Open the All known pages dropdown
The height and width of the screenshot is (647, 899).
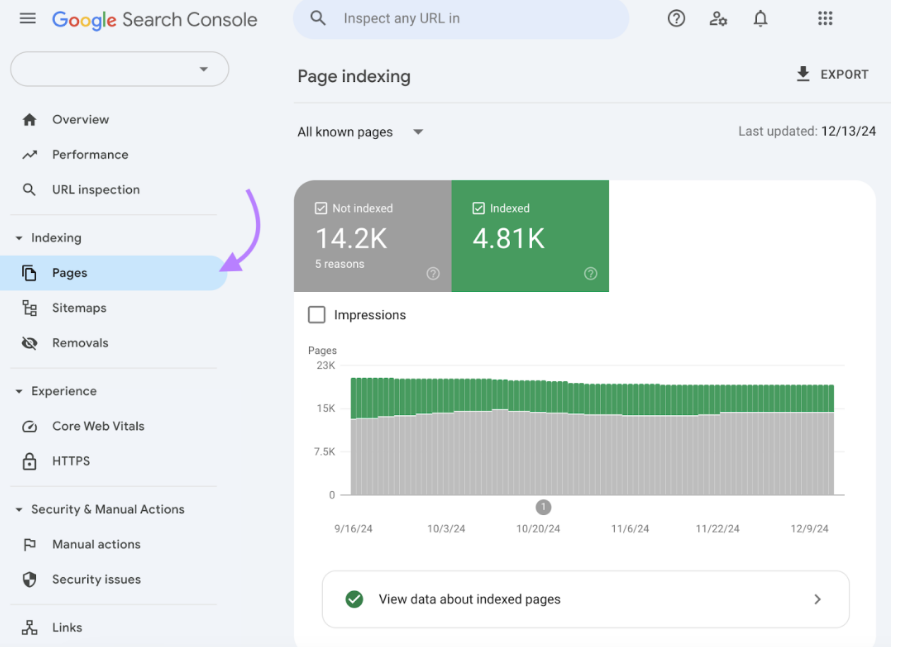[x=361, y=132]
